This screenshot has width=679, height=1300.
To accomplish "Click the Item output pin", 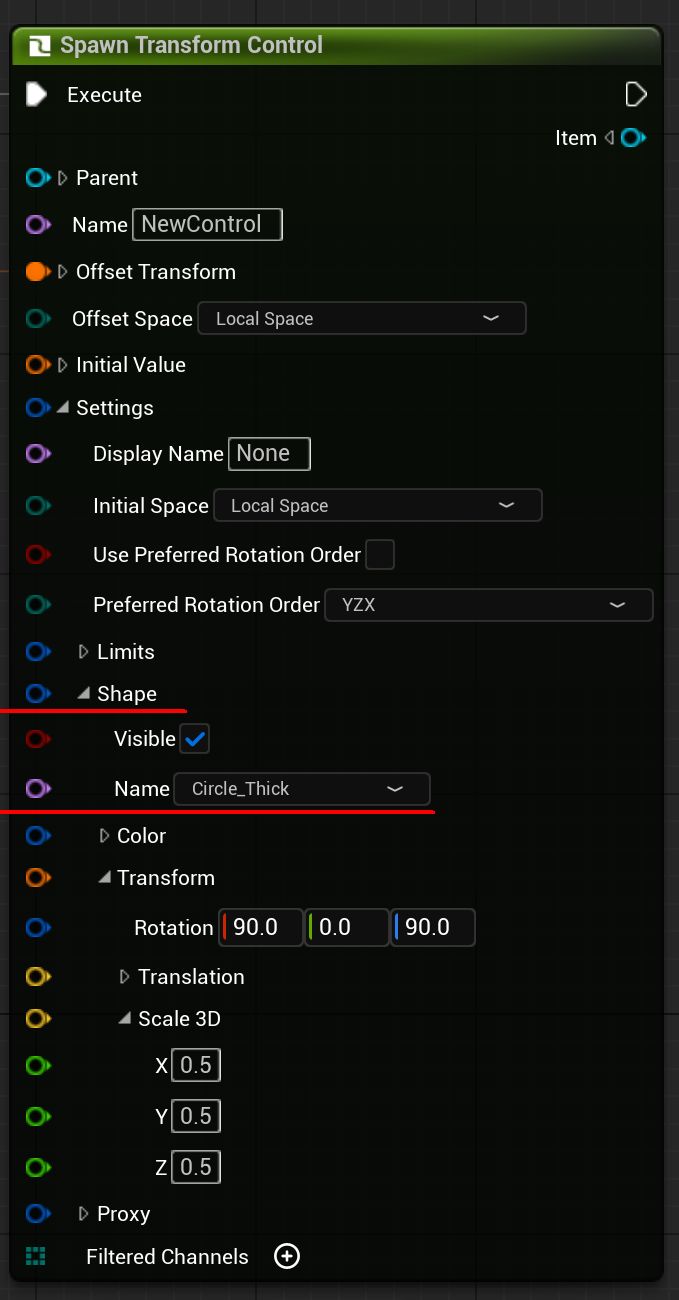I will click(x=633, y=138).
